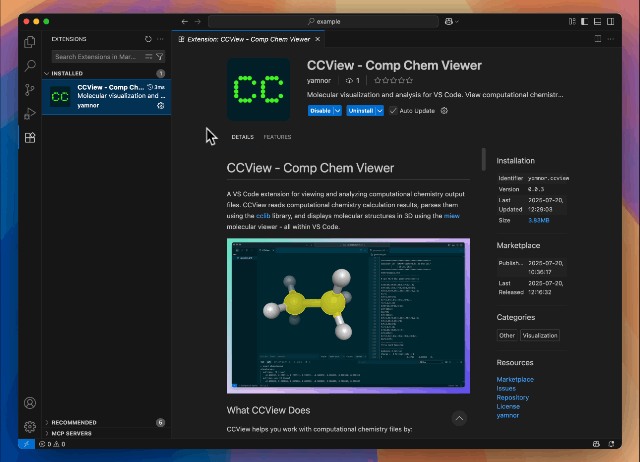Select the Extensions view icon
The height and width of the screenshot is (462, 640).
coord(30,138)
